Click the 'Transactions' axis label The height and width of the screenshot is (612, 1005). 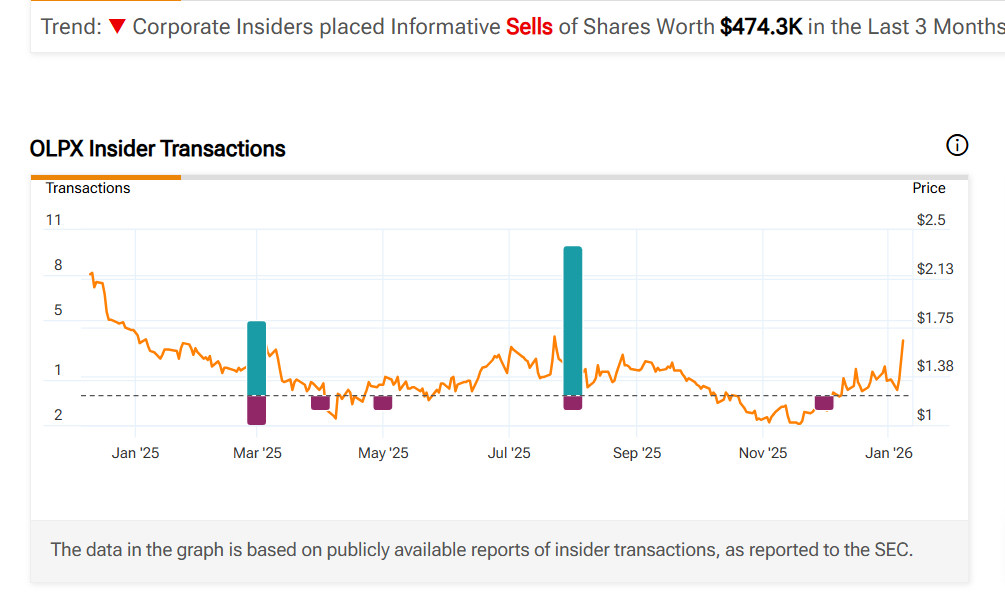88,188
